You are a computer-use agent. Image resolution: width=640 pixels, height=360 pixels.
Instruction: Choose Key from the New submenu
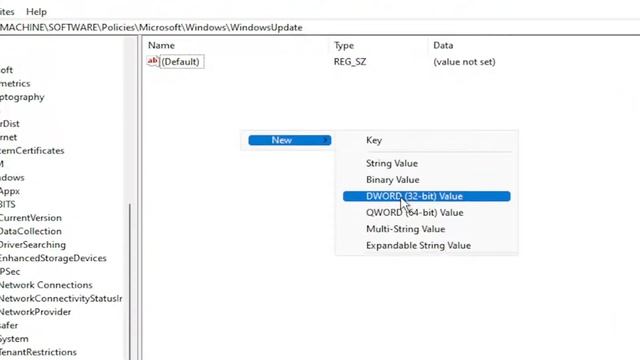click(x=427, y=140)
